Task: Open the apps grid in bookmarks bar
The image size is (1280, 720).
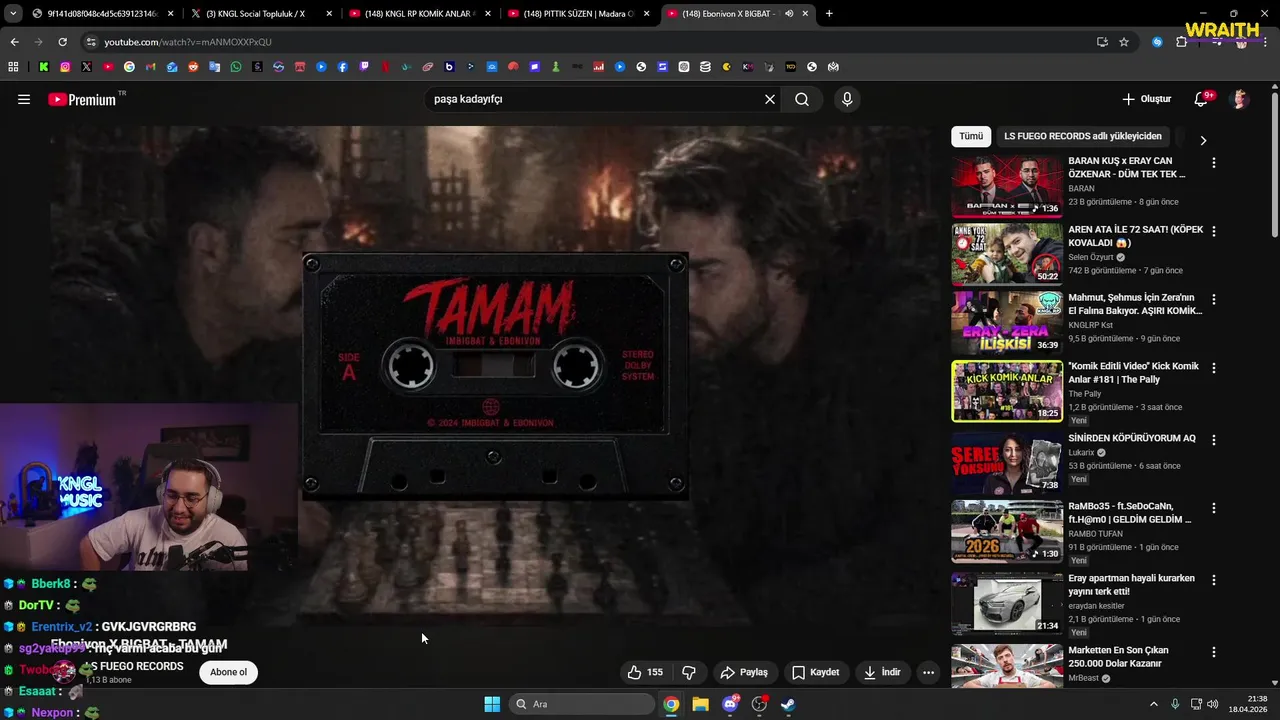Action: click(13, 67)
